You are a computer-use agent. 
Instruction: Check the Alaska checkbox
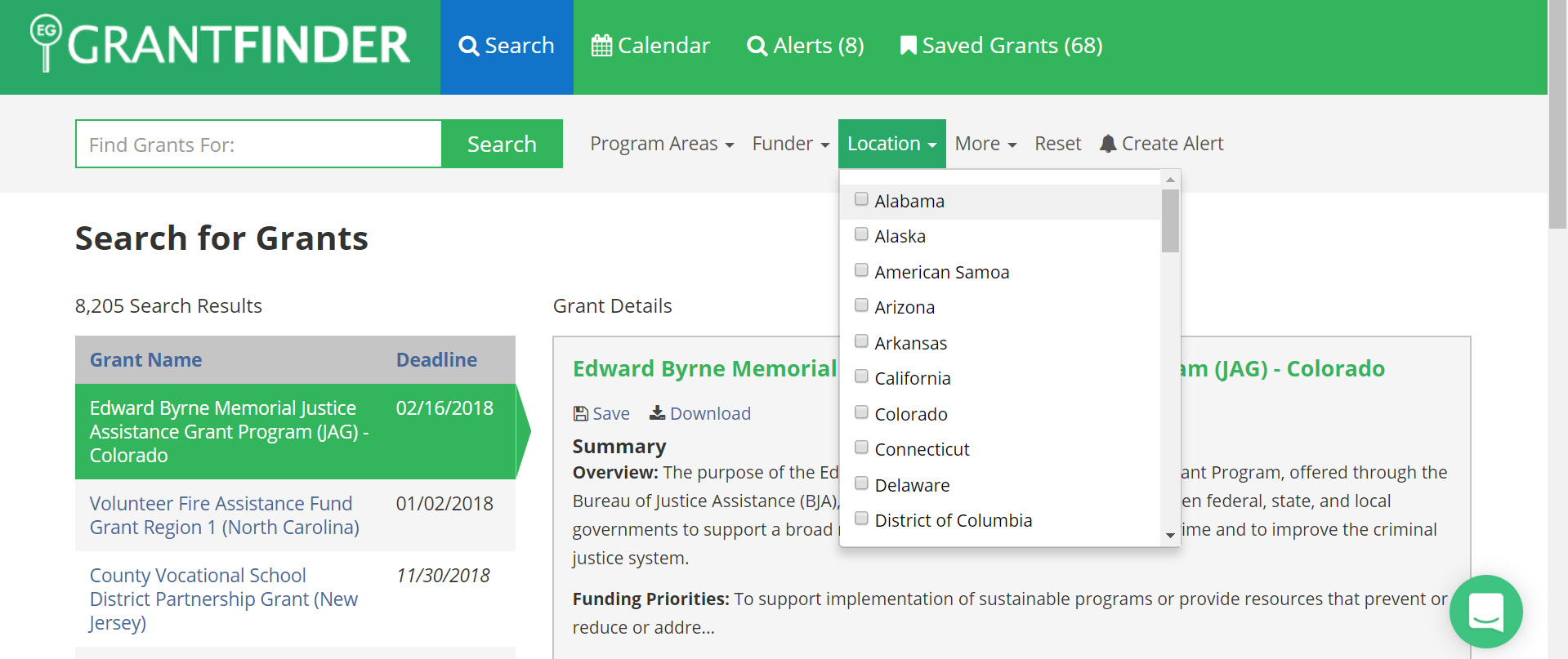[861, 234]
